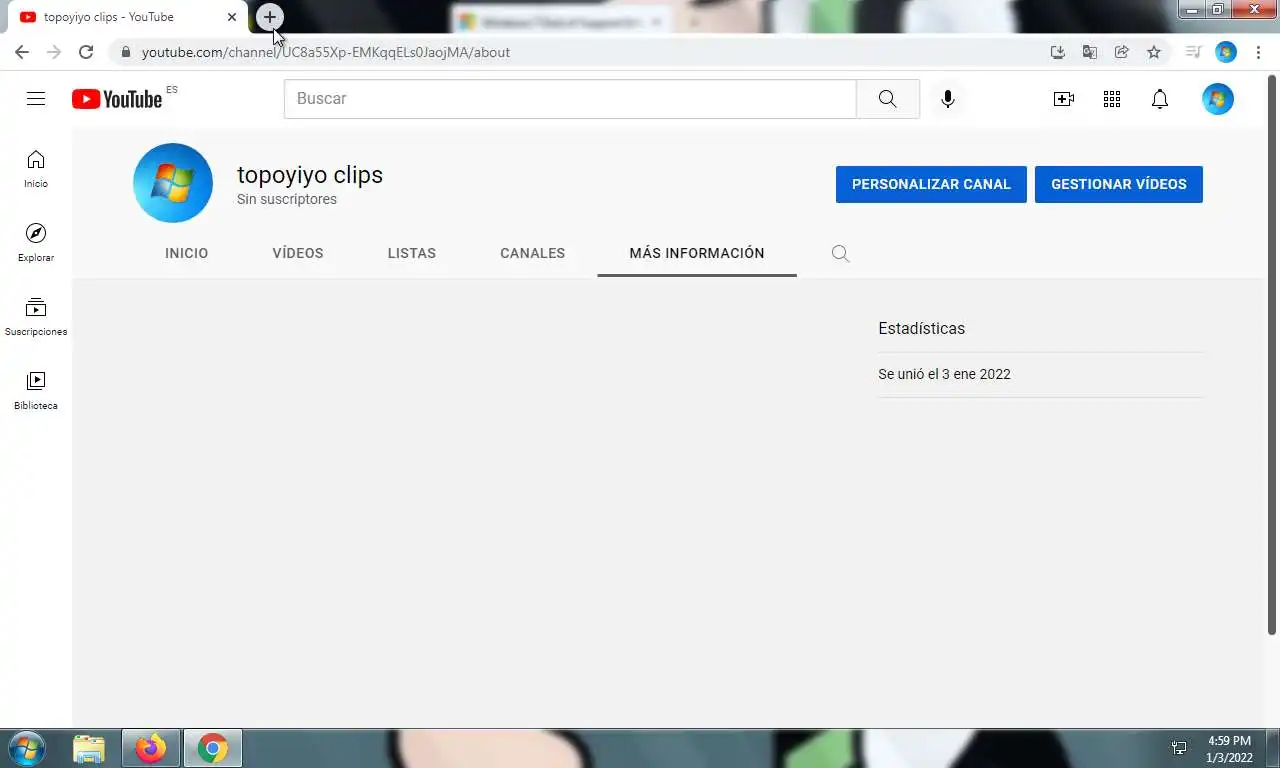Click the Sin suscriptores text
The width and height of the screenshot is (1280, 768).
click(x=287, y=199)
